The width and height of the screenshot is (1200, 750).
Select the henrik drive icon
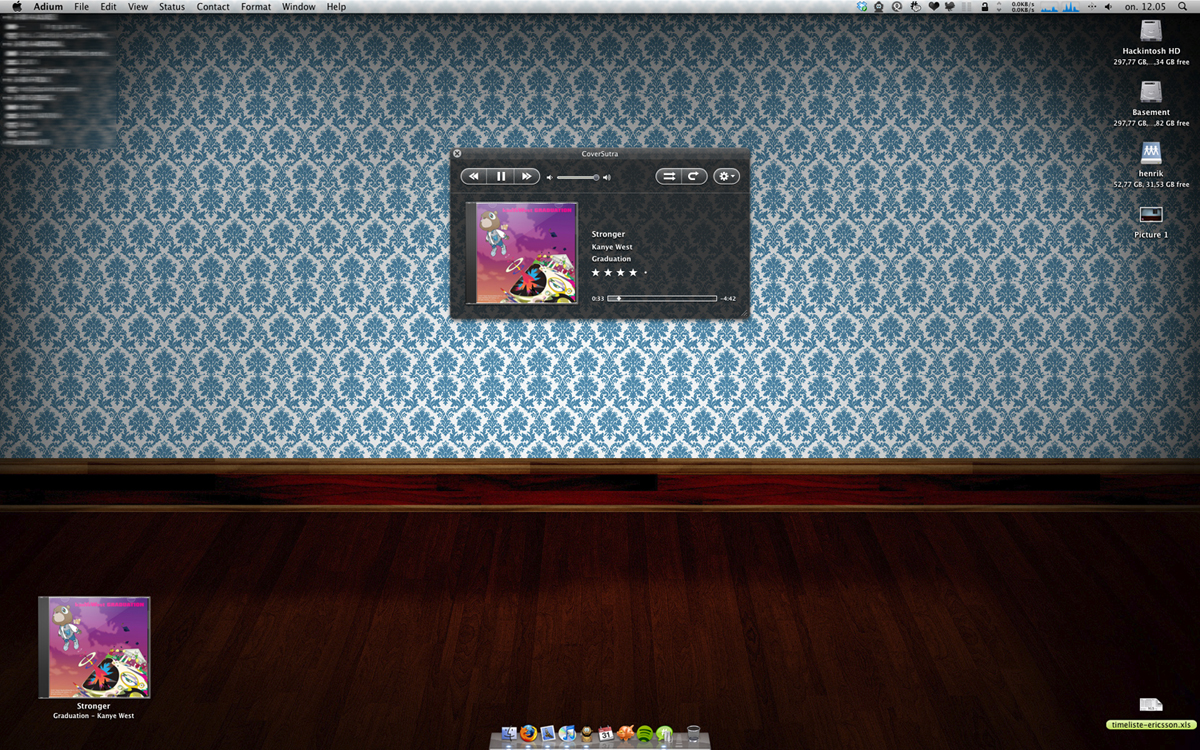(x=1151, y=152)
